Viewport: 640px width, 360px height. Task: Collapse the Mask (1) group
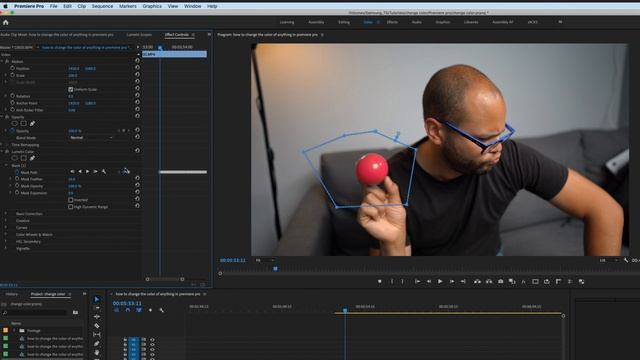coord(6,165)
